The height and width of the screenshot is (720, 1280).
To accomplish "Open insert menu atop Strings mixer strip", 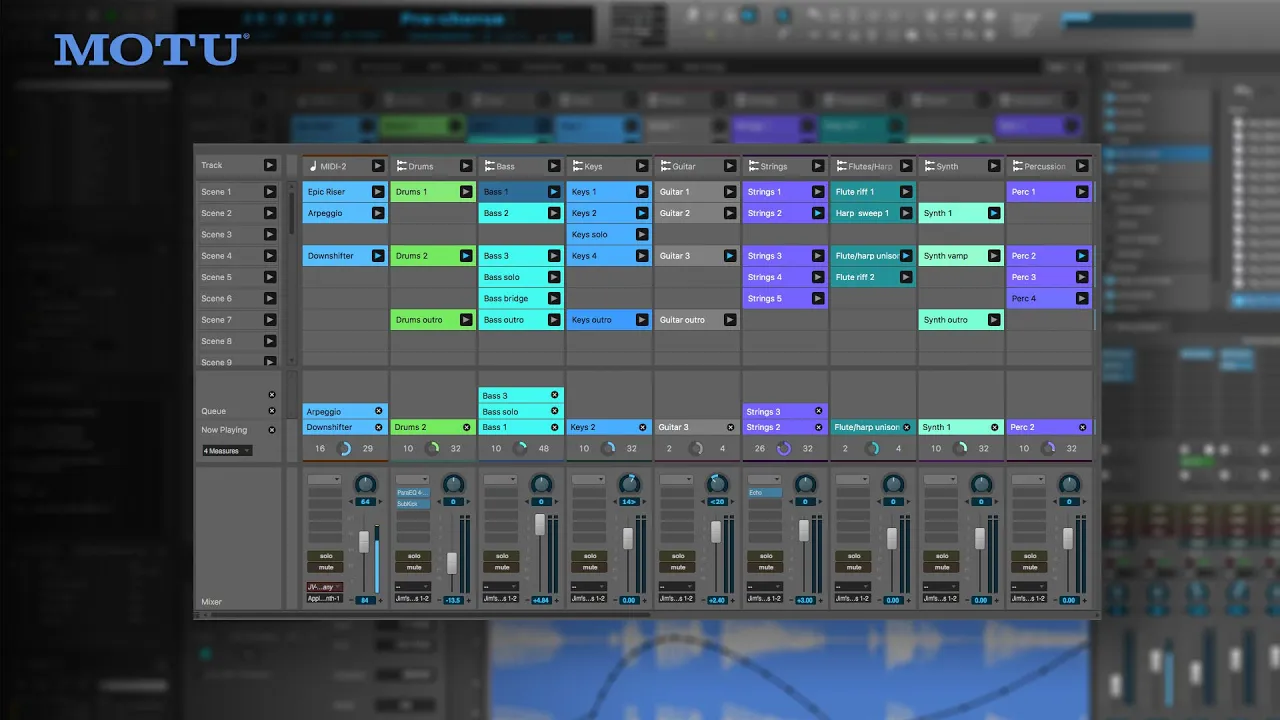I will pyautogui.click(x=764, y=480).
